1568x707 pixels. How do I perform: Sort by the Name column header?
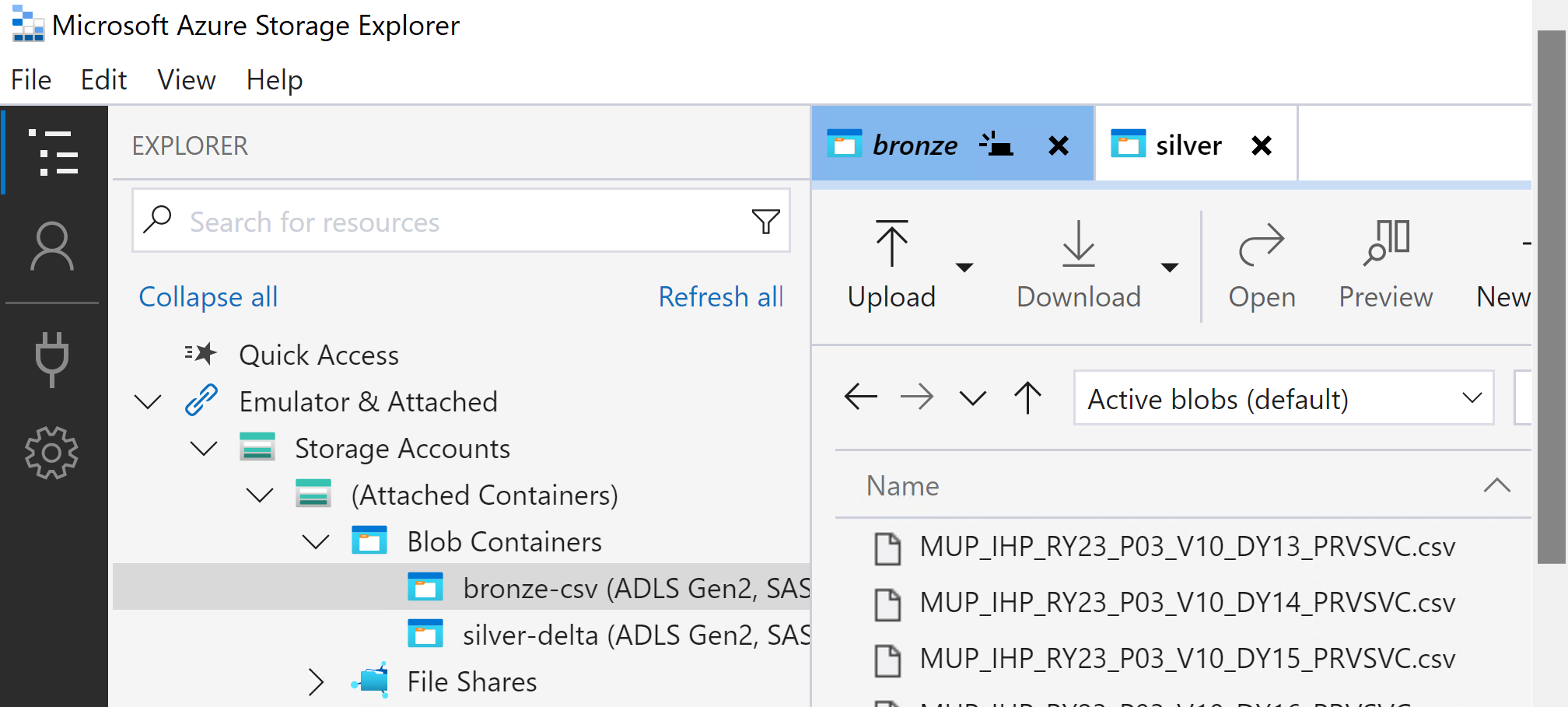click(x=902, y=485)
